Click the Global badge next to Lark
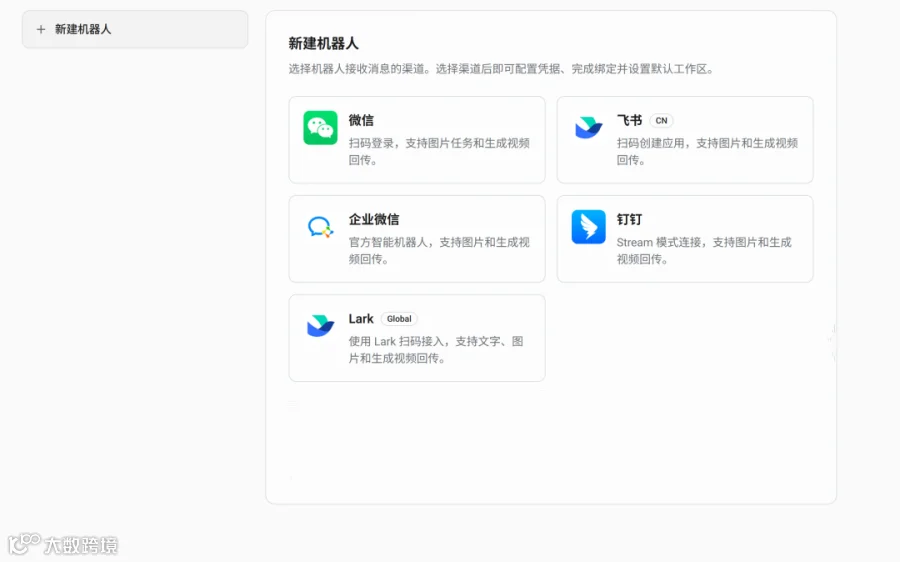Image resolution: width=900 pixels, height=562 pixels. (x=399, y=319)
